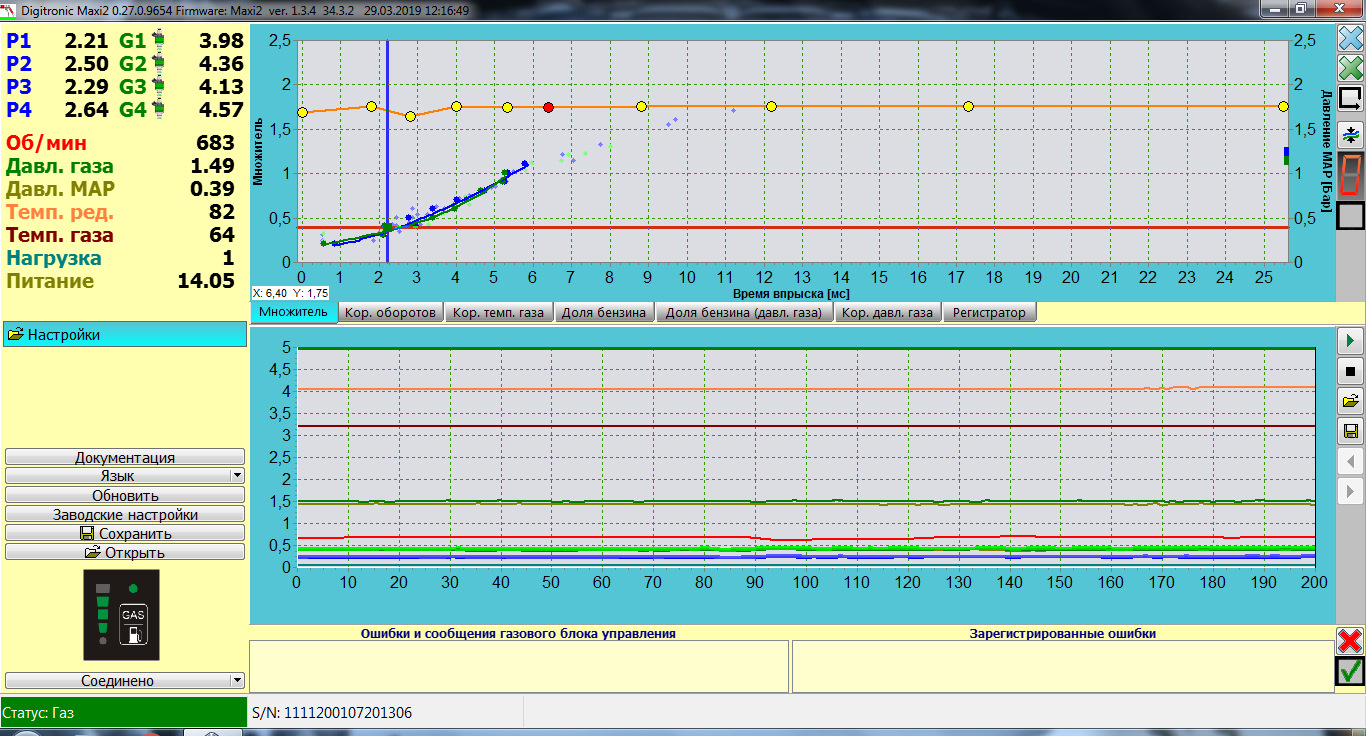Click the Нагрузка label
Screen dimensions: 1366x736
point(53,258)
